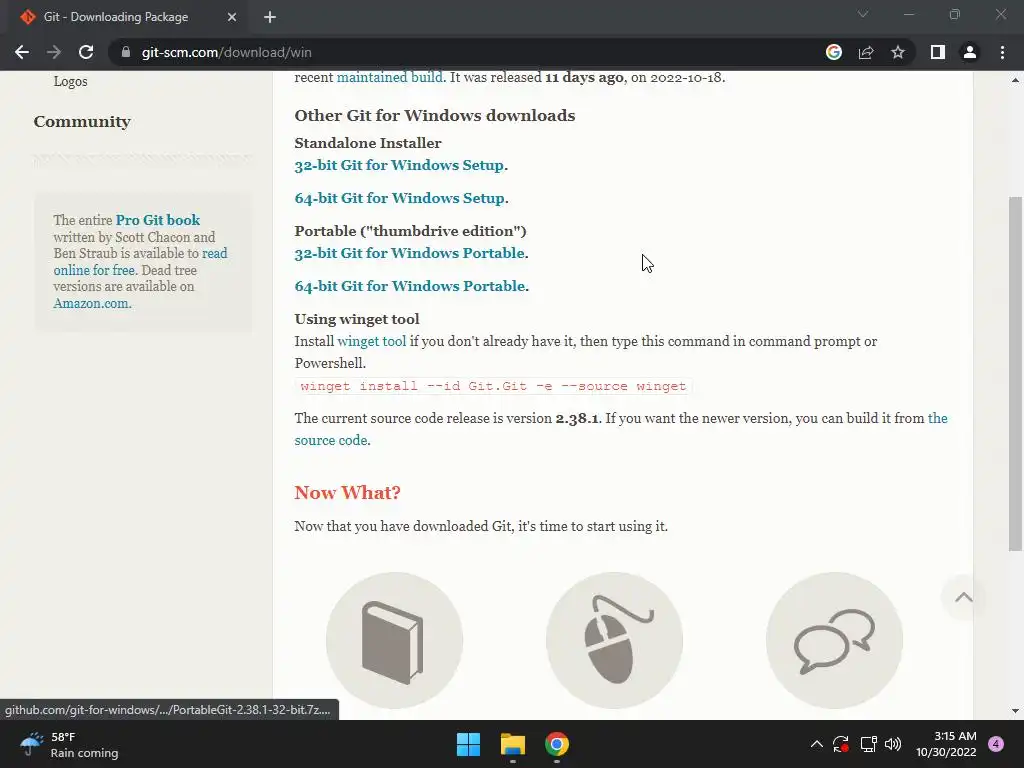Click the page vertical scrollbar thumb
This screenshot has height=768, width=1024.
click(x=1015, y=374)
